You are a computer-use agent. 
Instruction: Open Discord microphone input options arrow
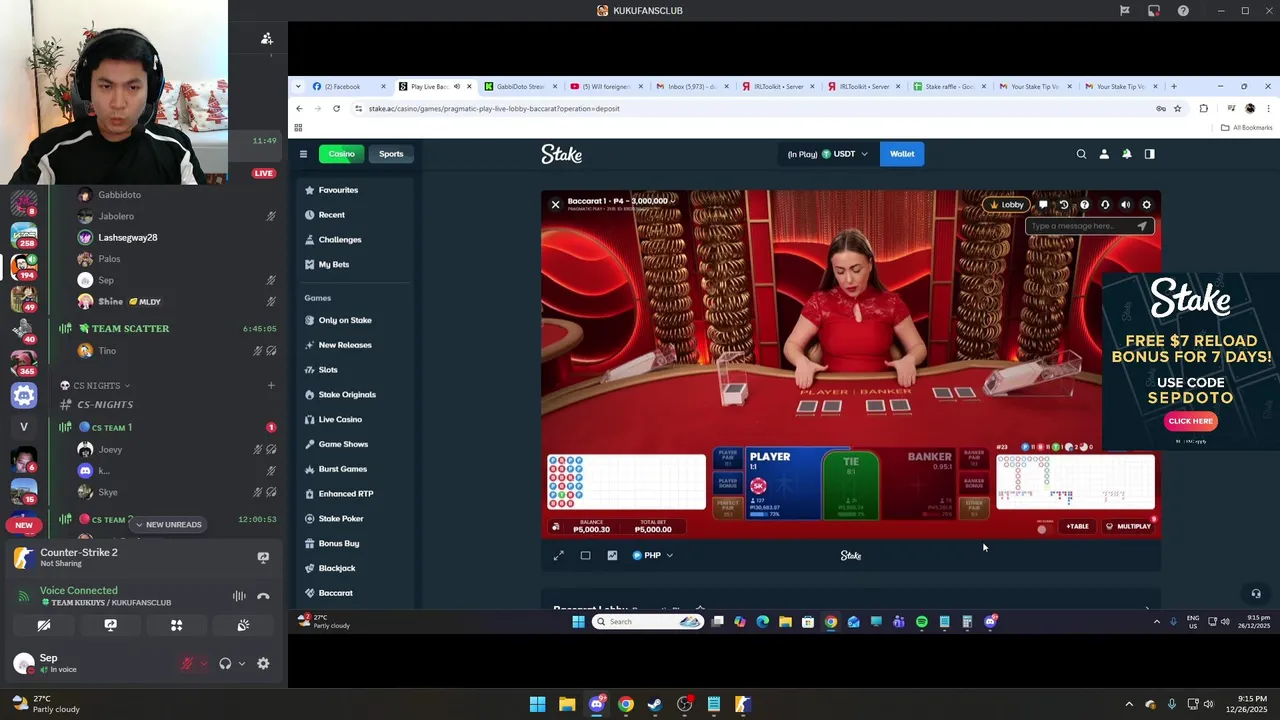pos(203,663)
